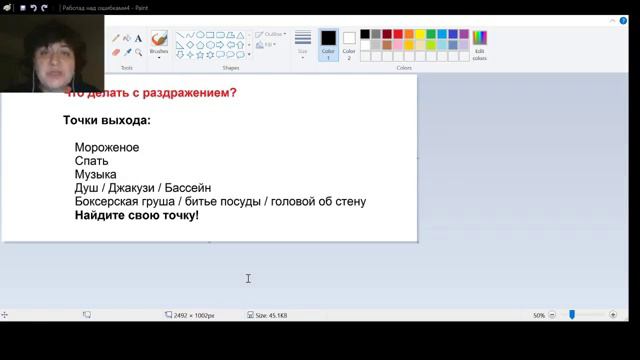
Task: Open Paint Help question mark icon
Action: pos(623,20)
